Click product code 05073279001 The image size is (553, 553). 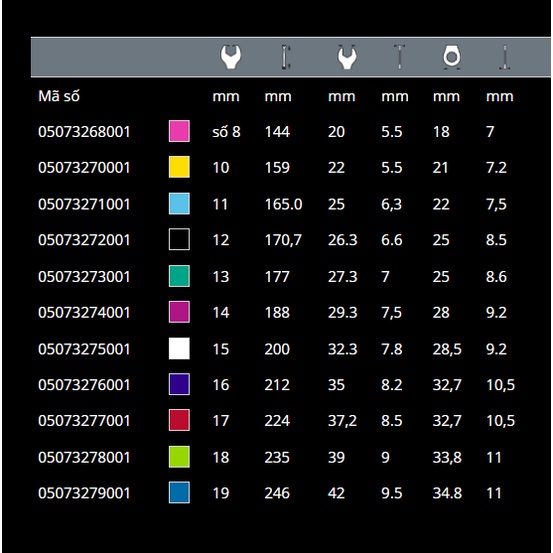(84, 493)
